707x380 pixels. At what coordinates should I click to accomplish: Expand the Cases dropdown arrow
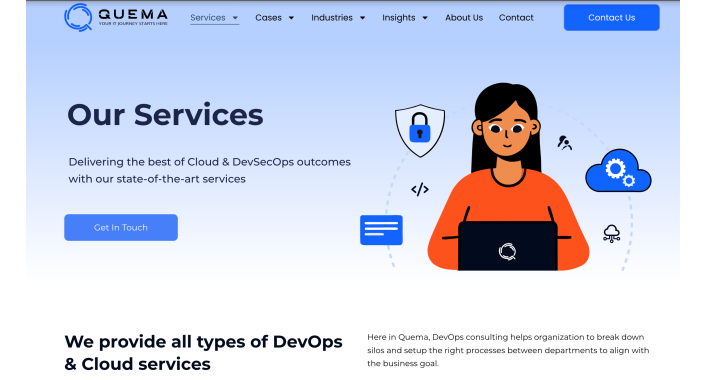click(291, 18)
